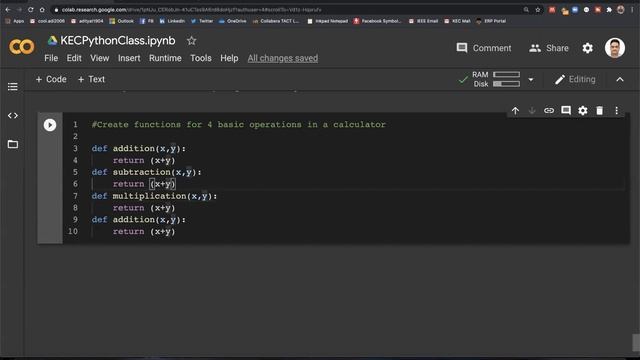Open the Edit menu
The height and width of the screenshot is (360, 640).
74,58
